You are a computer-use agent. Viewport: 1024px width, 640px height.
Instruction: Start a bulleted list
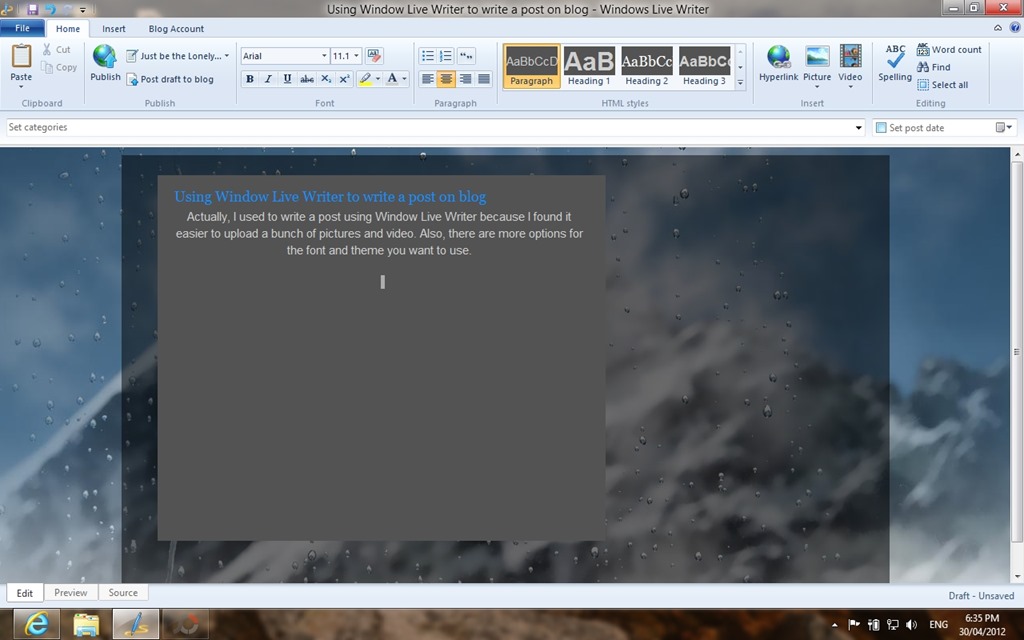(427, 56)
